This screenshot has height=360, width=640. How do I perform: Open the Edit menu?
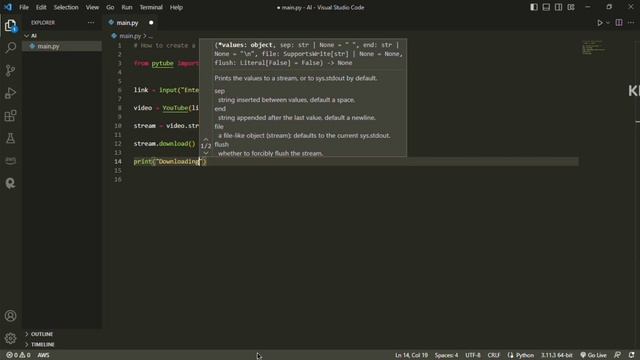(x=41, y=7)
